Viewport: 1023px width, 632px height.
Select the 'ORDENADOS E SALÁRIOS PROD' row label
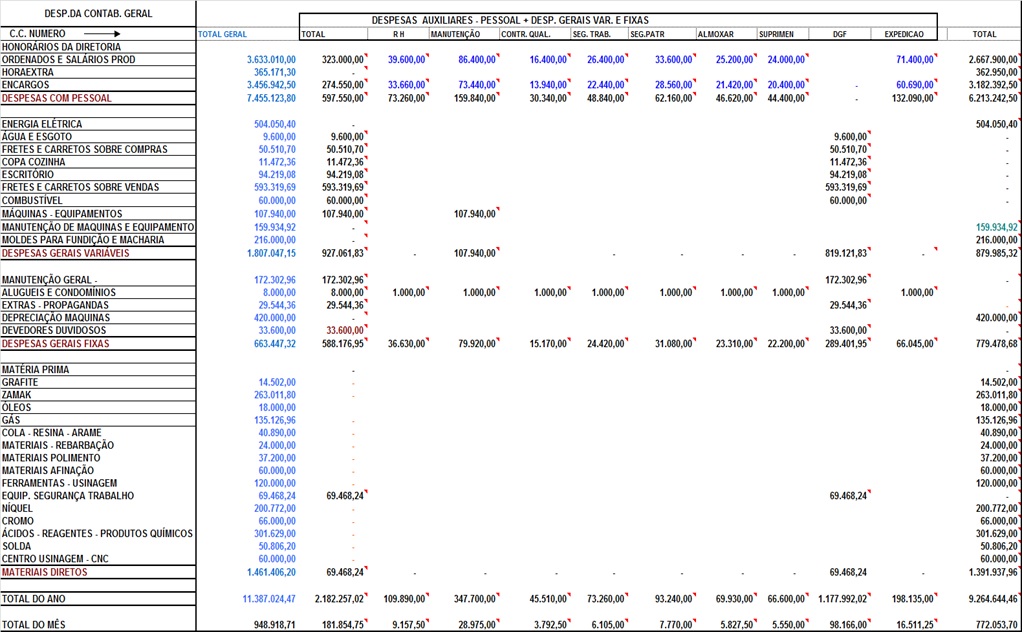(x=69, y=59)
